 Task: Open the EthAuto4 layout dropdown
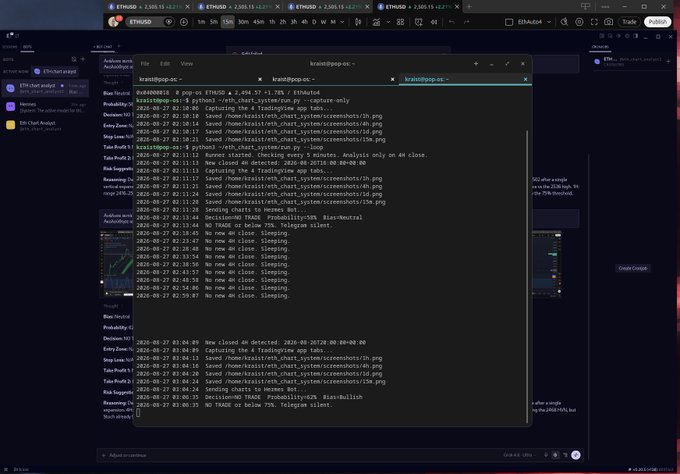coord(534,22)
